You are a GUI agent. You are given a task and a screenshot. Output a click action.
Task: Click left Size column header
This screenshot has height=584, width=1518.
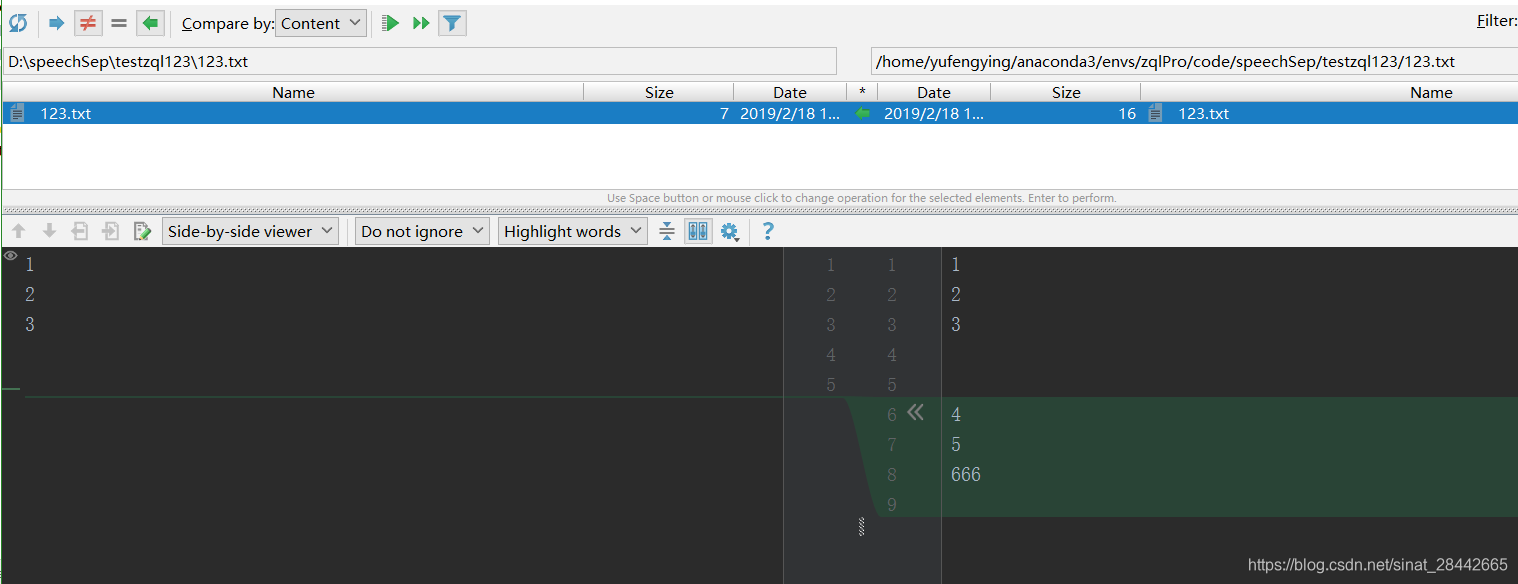click(x=659, y=92)
